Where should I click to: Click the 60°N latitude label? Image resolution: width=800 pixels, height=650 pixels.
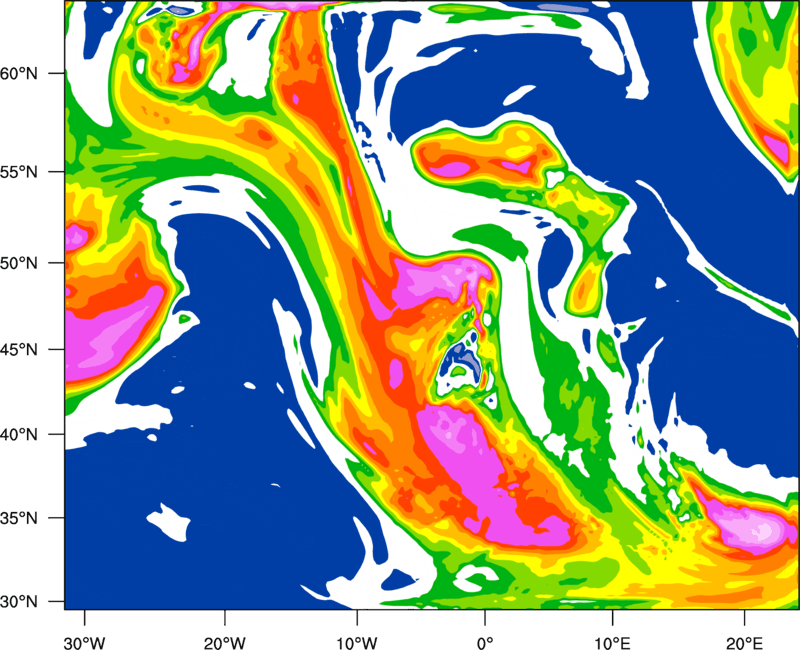(x=19, y=74)
